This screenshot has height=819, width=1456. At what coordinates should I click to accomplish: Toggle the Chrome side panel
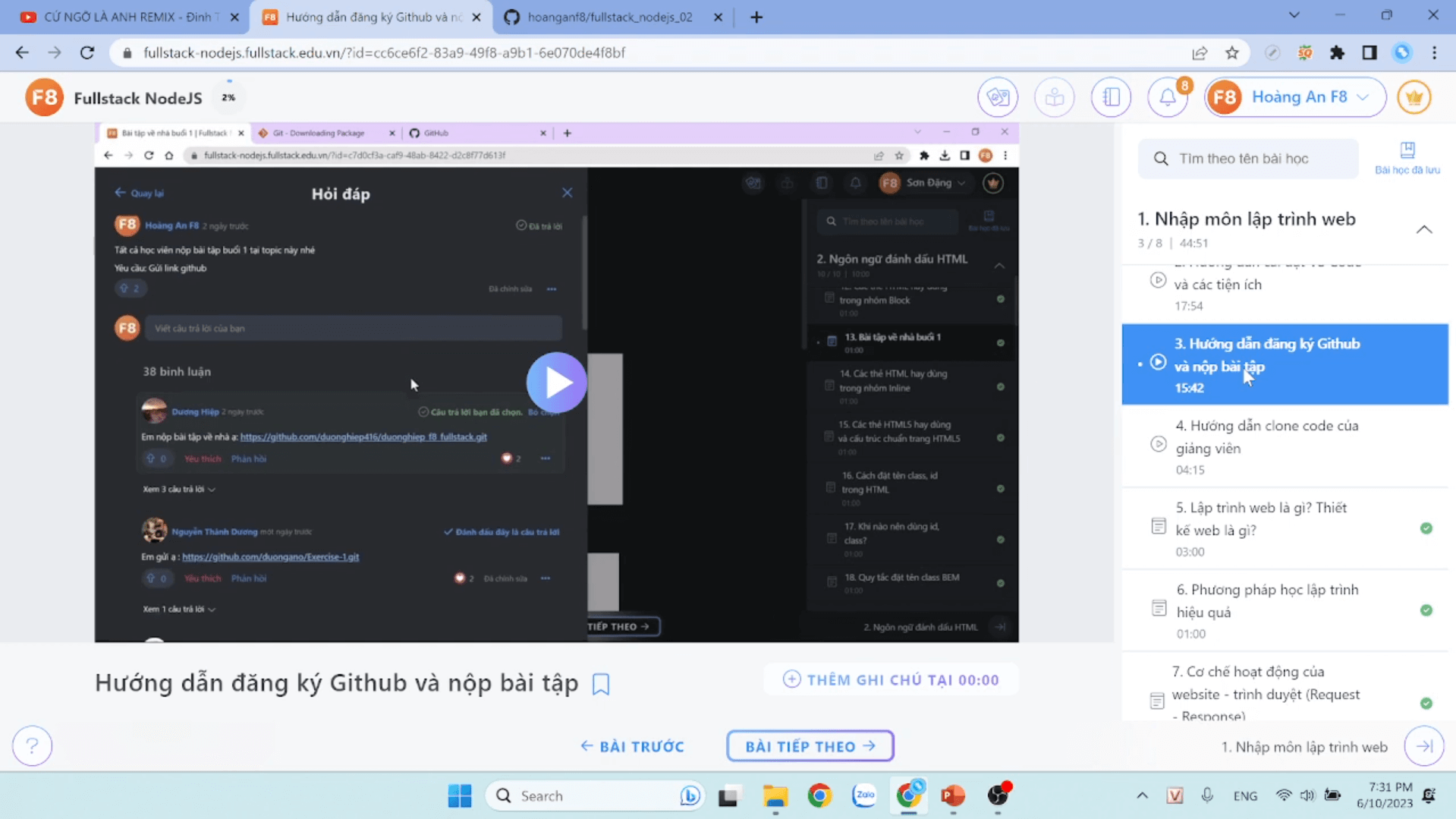coord(1370,52)
